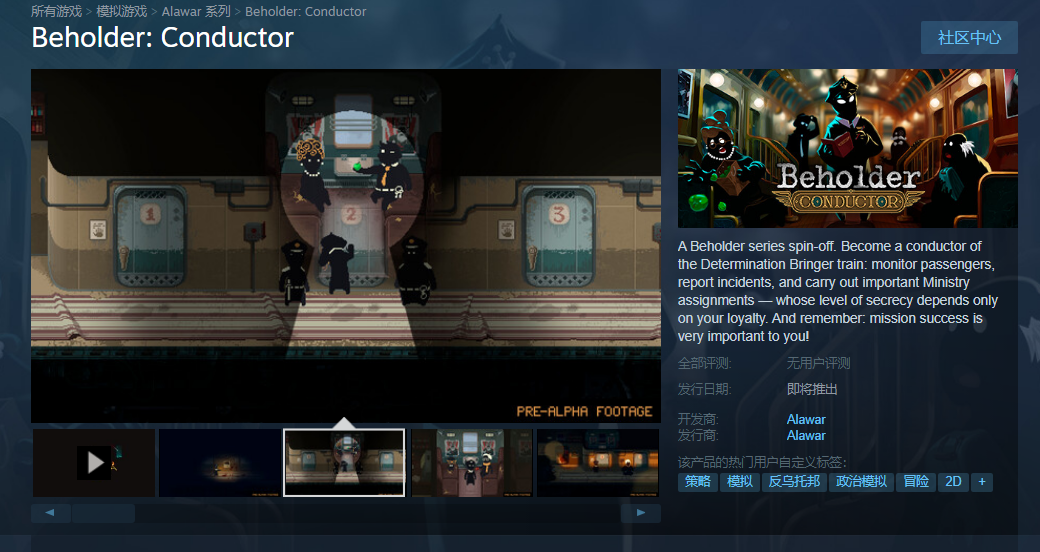Image resolution: width=1040 pixels, height=552 pixels.
Task: Select the 政治模拟 tag
Action: (862, 482)
